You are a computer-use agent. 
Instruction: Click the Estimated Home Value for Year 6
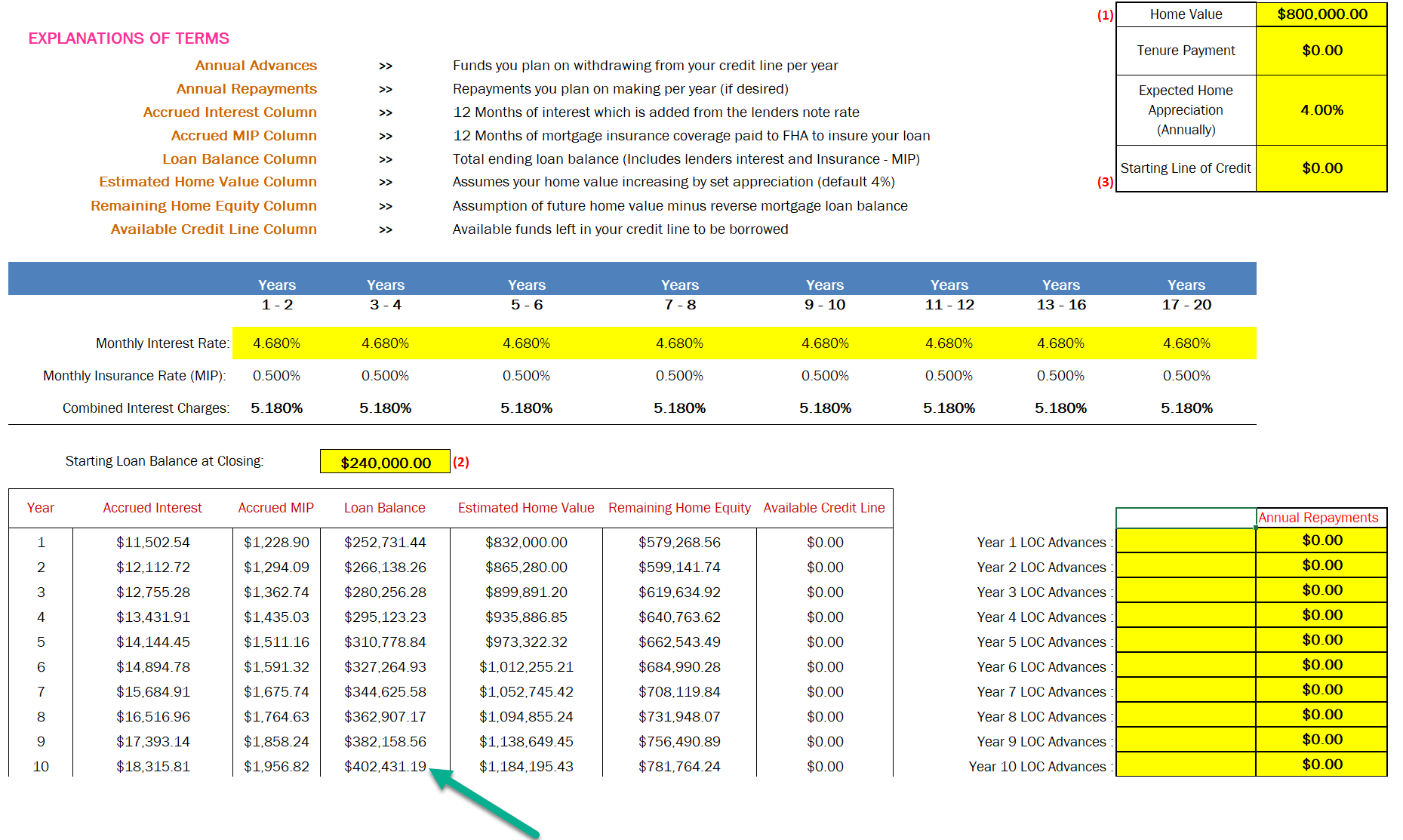[525, 666]
